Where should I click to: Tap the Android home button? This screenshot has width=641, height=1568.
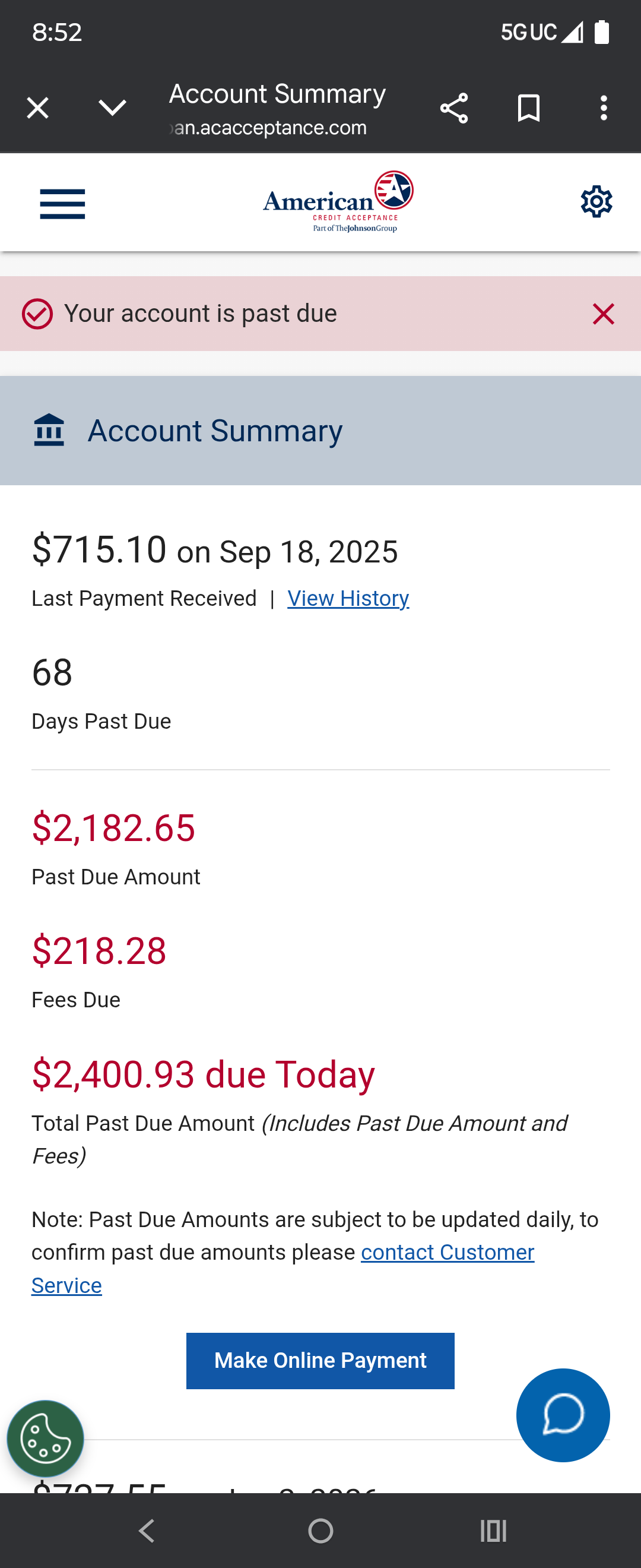(x=320, y=1530)
